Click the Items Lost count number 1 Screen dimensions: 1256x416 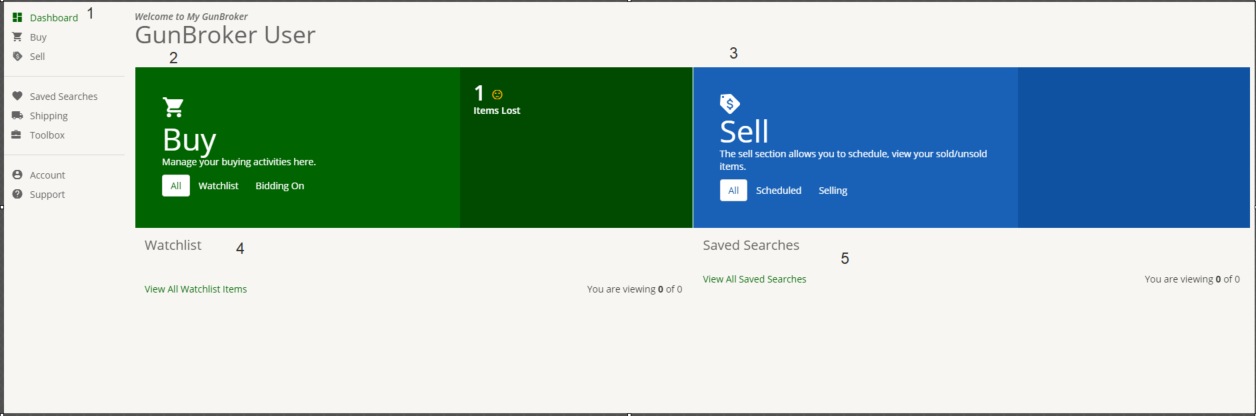479,93
